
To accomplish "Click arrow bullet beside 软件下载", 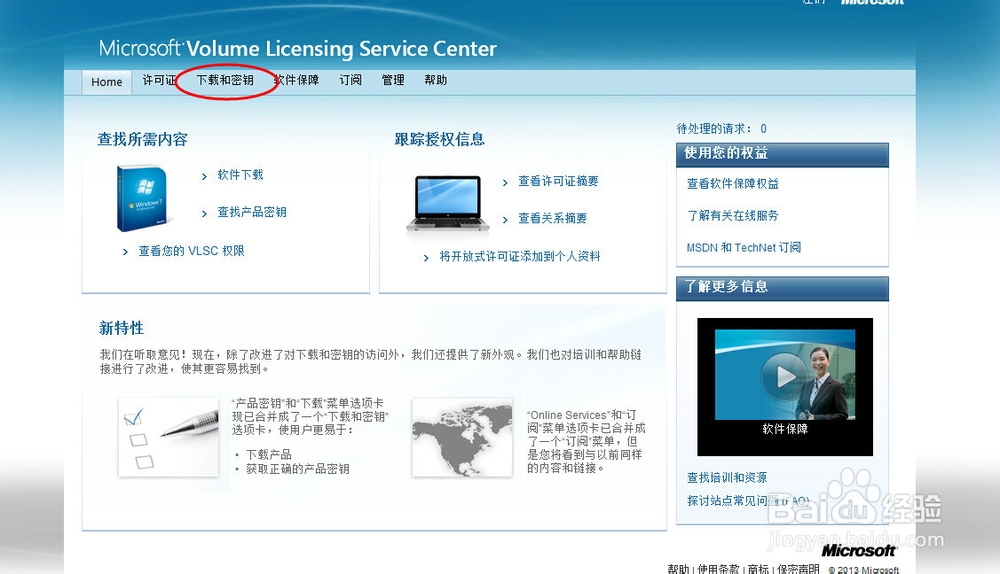I will [x=204, y=177].
